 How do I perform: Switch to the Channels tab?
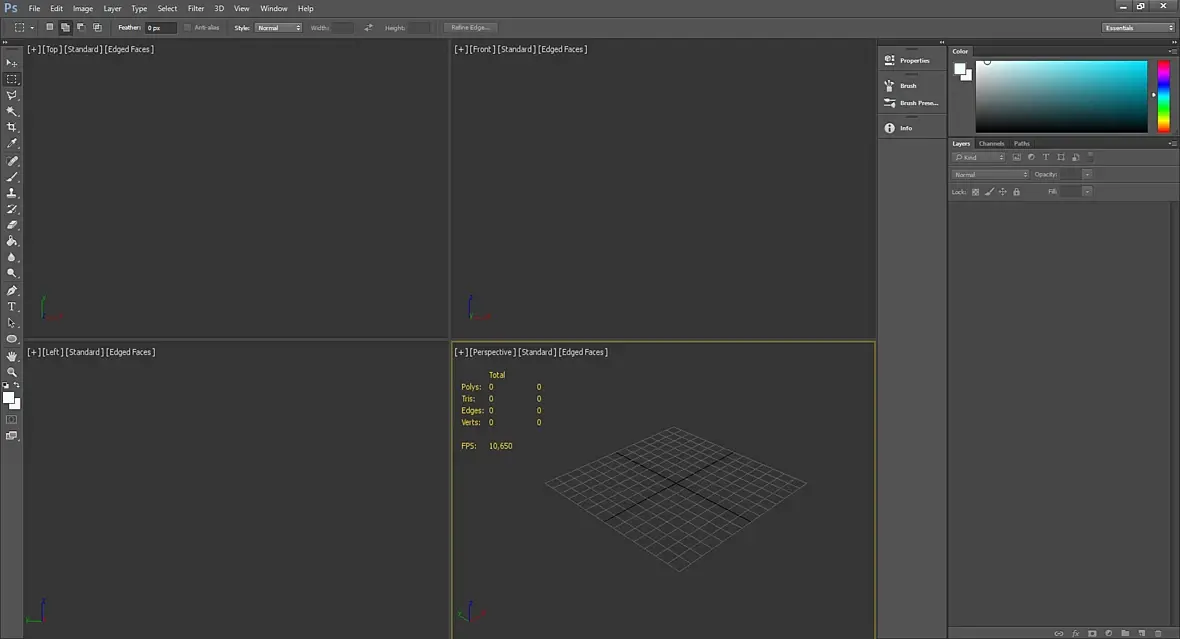coord(991,143)
